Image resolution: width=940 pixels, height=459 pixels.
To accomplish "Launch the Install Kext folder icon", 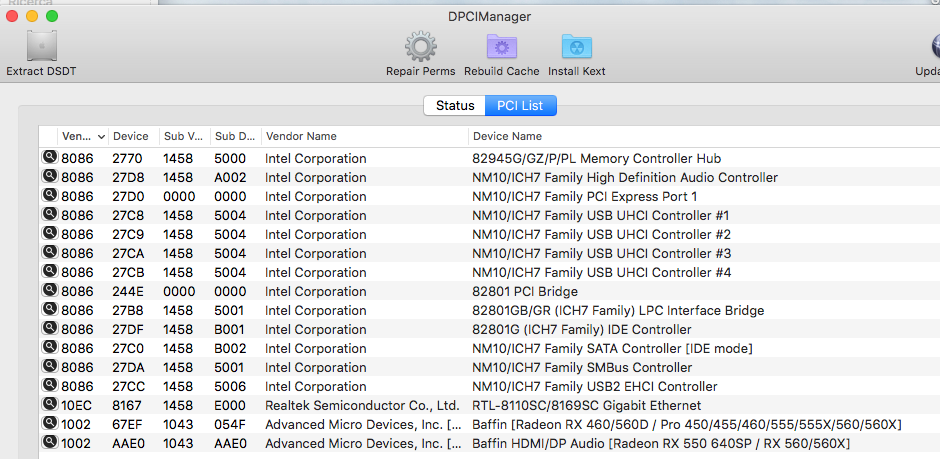I will (x=577, y=47).
